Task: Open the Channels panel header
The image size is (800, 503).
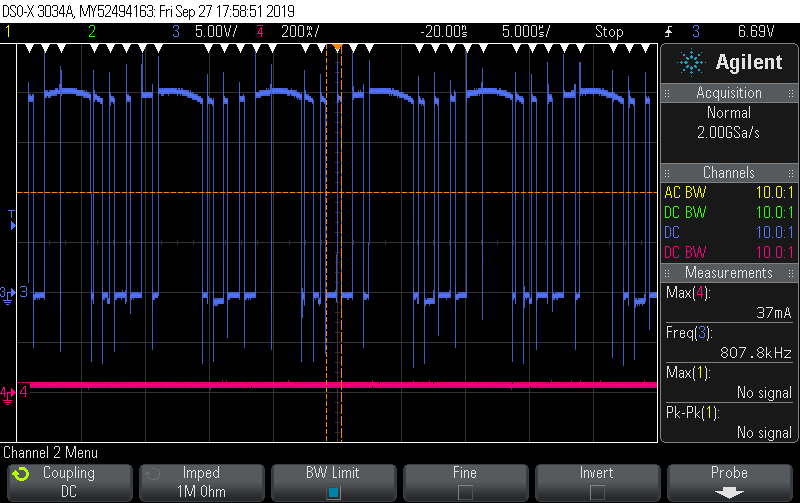Action: click(729, 172)
